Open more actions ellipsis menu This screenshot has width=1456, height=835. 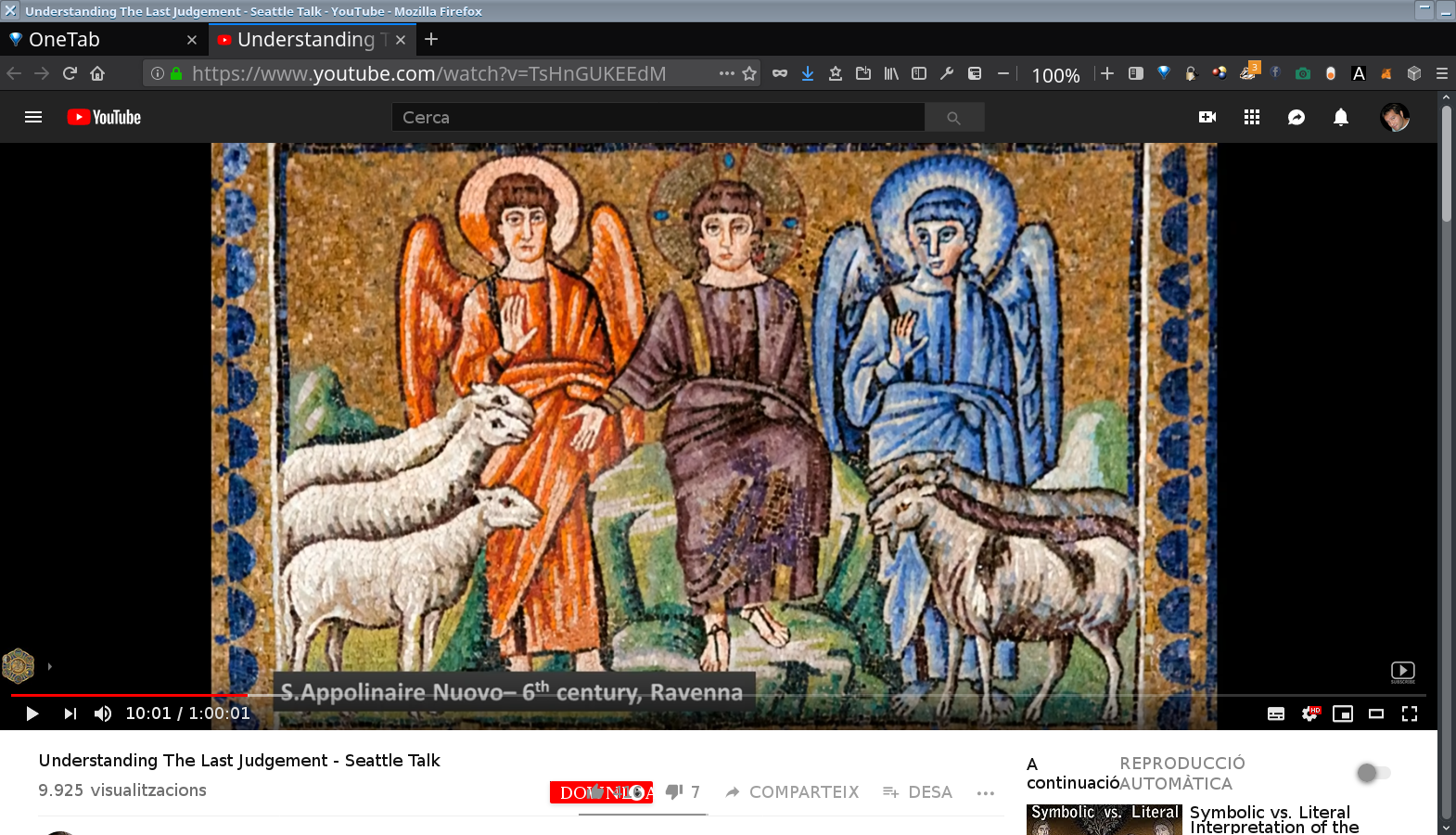pos(986,792)
